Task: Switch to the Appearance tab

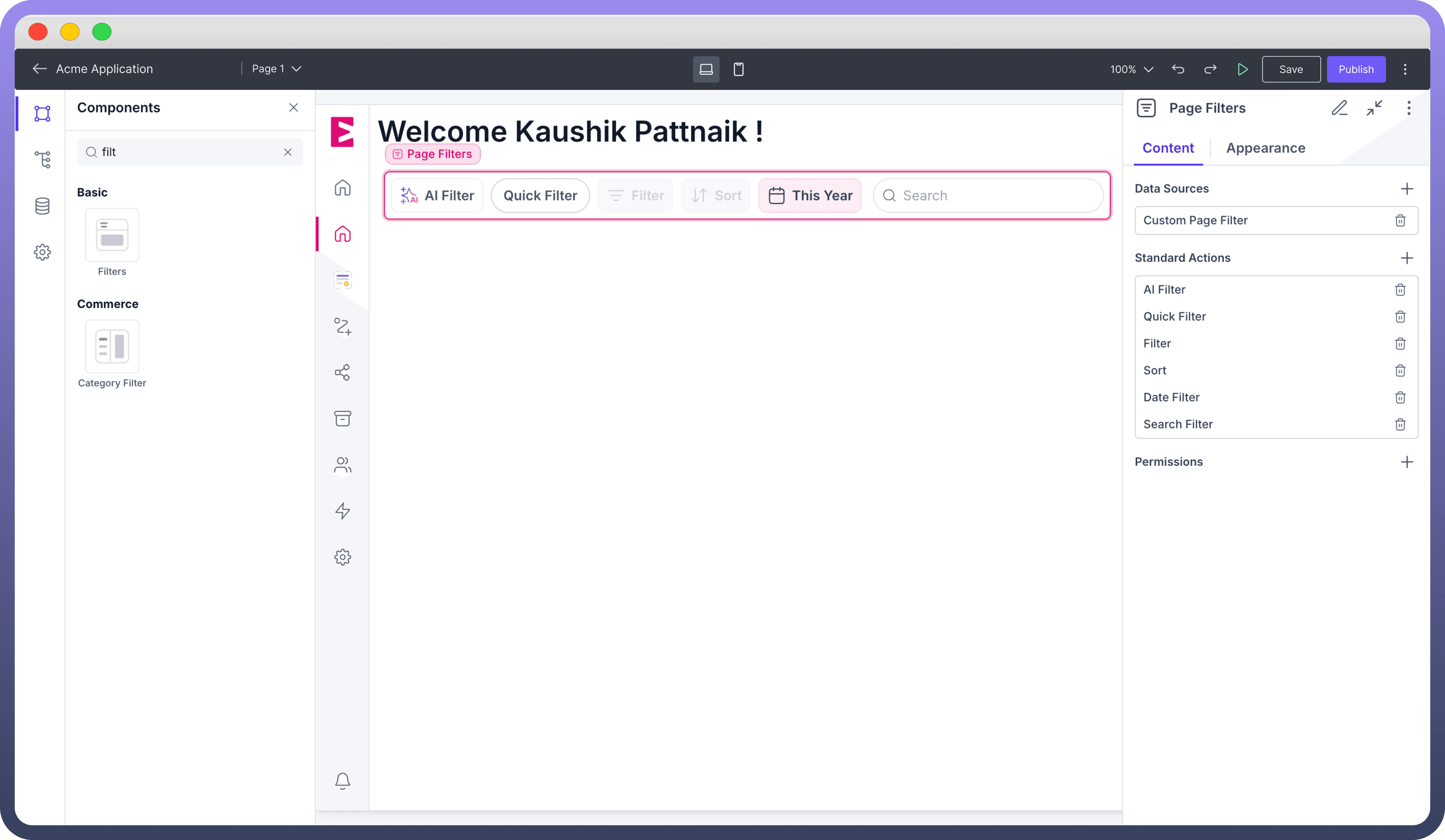Action: (x=1265, y=148)
